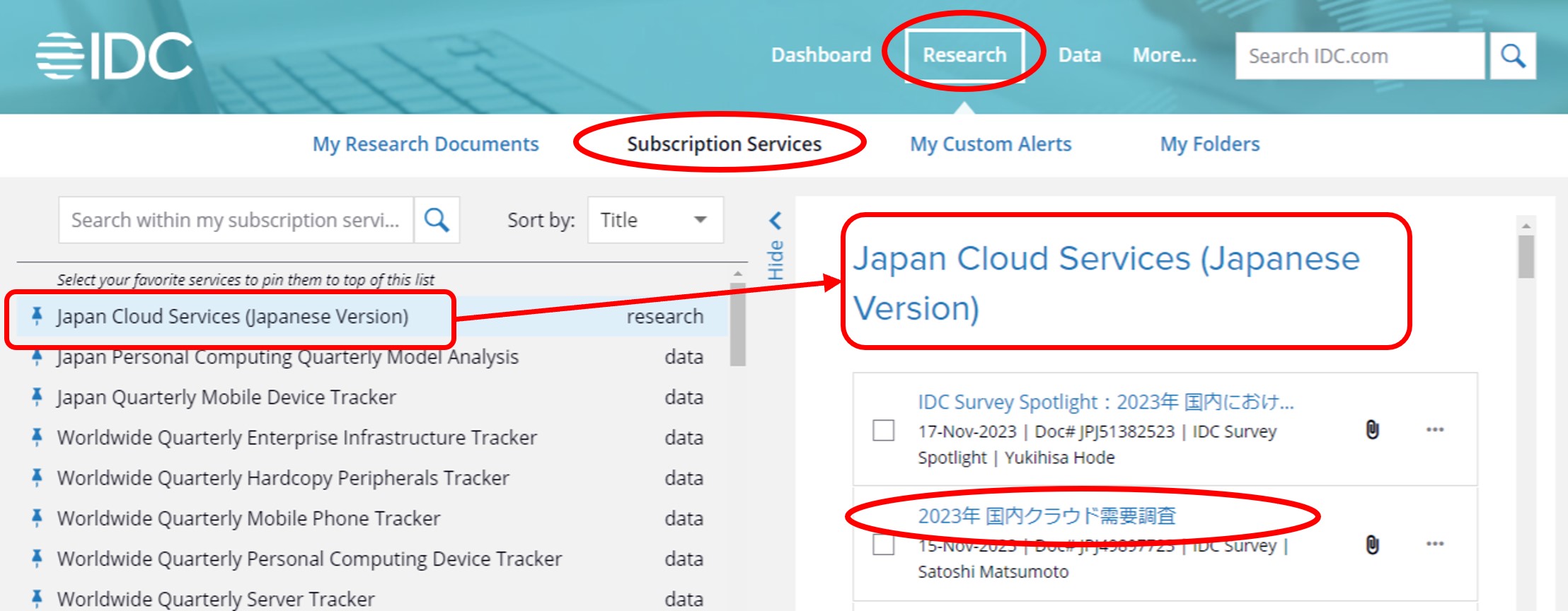Click the subscription services search magnifier icon
Viewport: 1568px width, 611px height.
437,220
